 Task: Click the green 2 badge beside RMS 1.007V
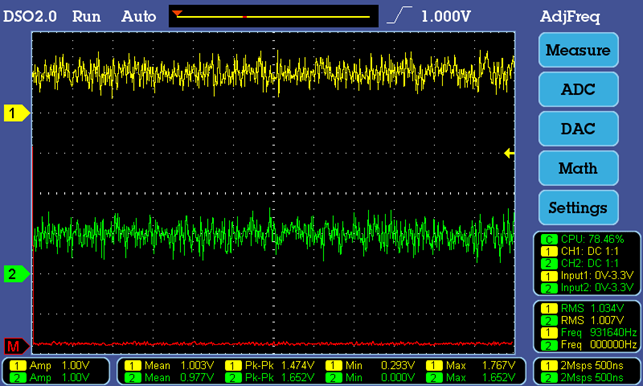coord(549,321)
